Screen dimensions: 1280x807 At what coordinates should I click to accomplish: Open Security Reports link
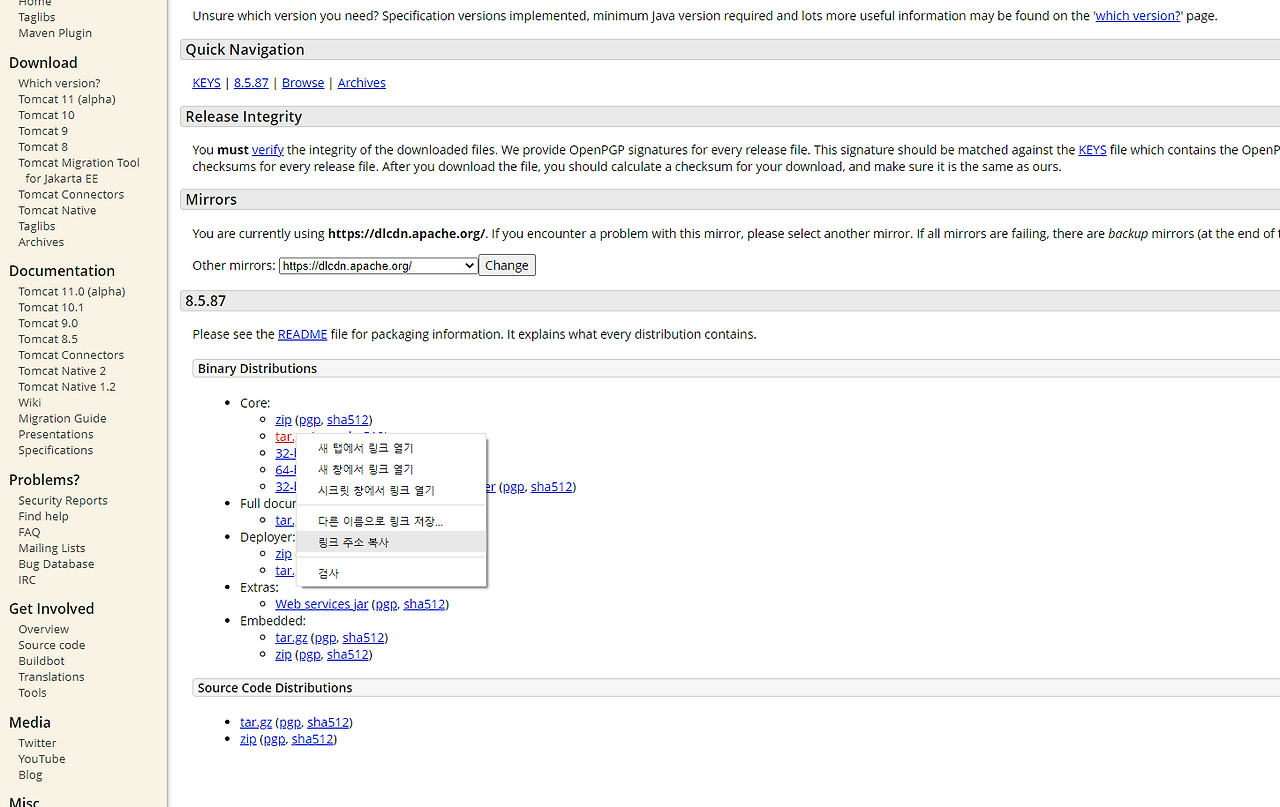coord(63,501)
